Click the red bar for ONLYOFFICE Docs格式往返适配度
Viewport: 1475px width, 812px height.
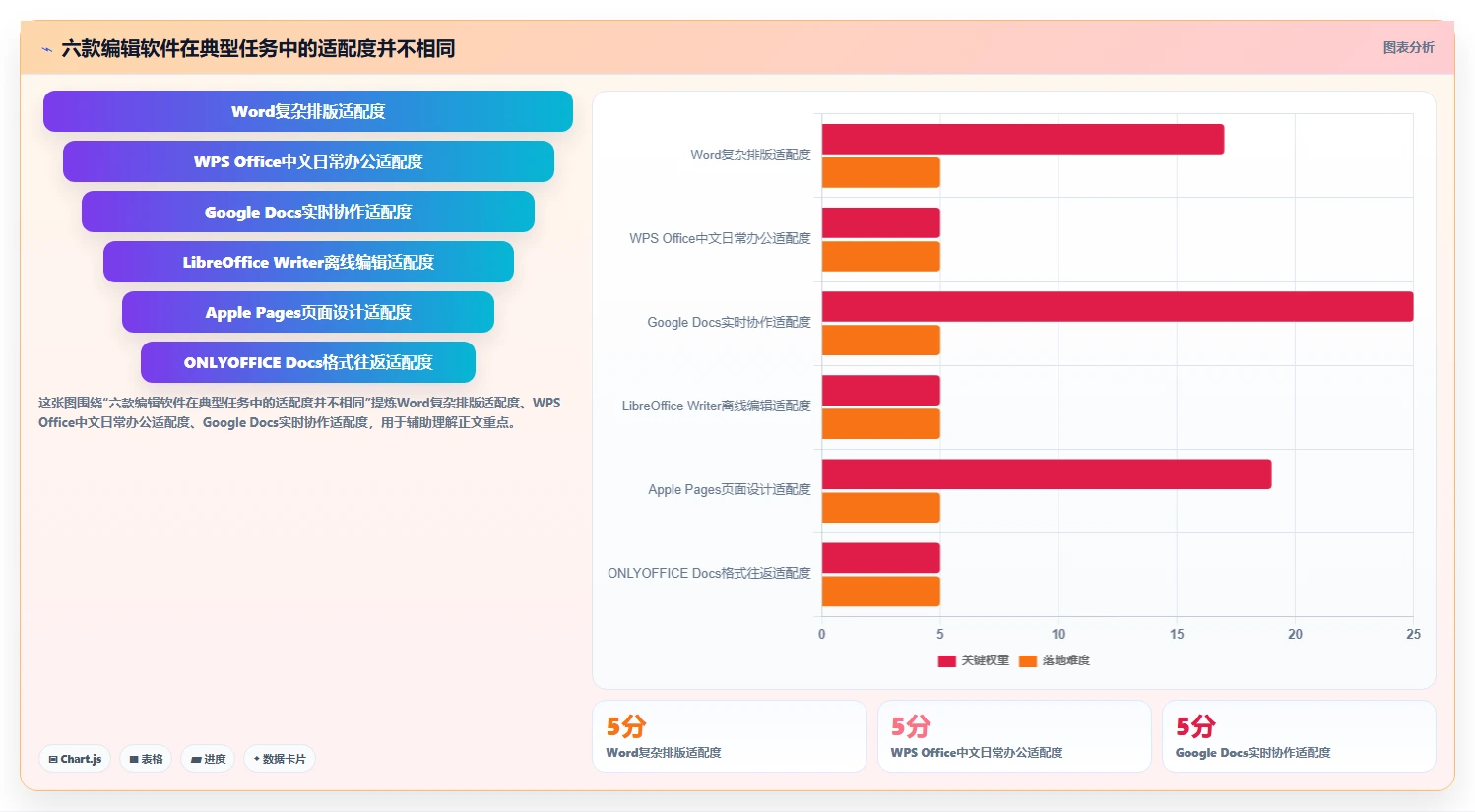pyautogui.click(x=881, y=557)
